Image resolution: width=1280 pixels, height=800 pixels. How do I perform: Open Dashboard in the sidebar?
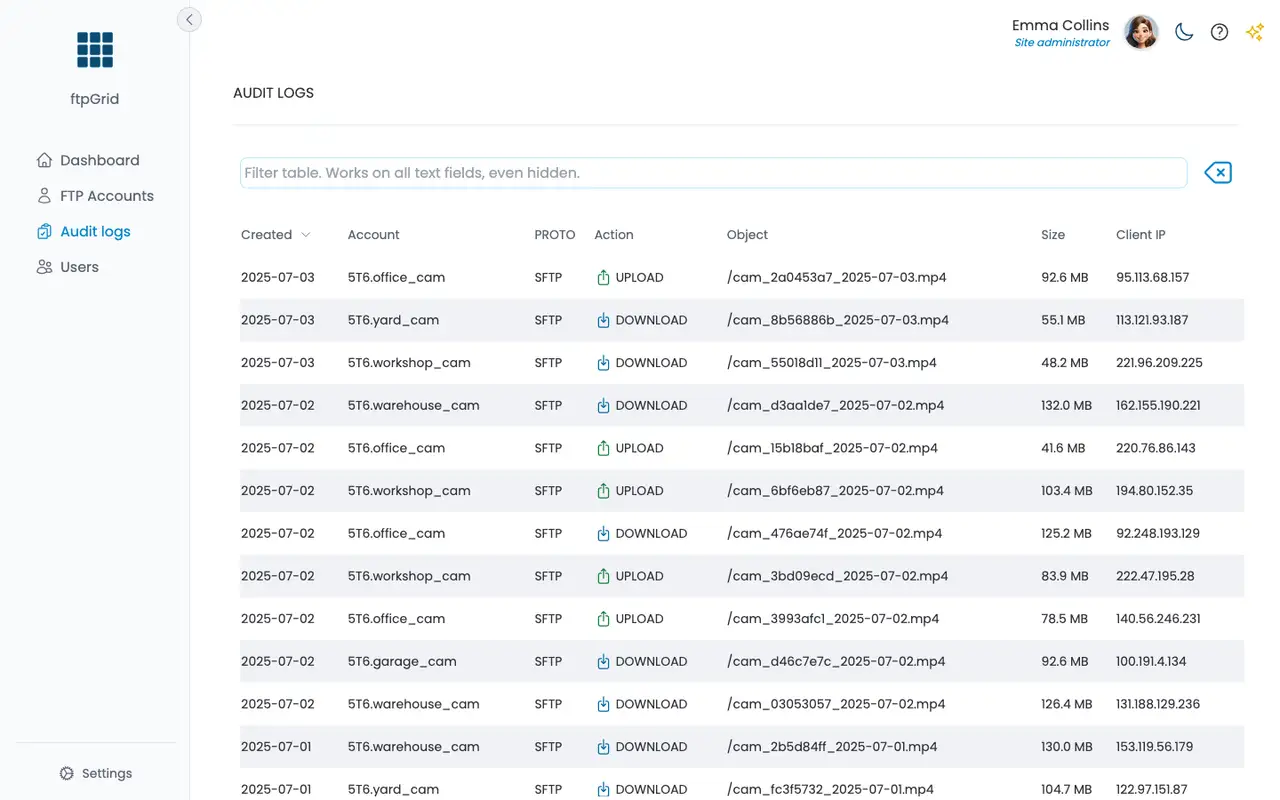point(88,160)
